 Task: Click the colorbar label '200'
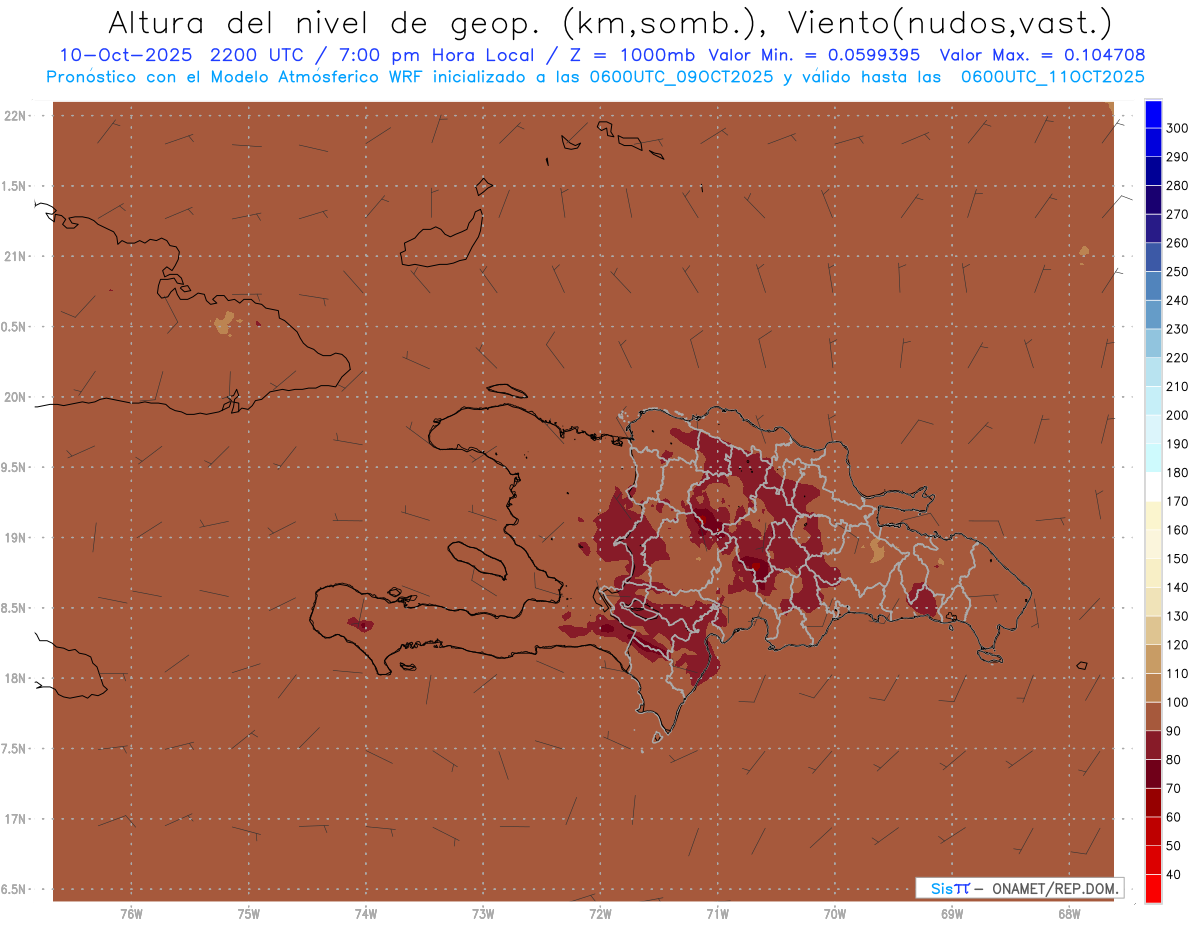[1177, 415]
